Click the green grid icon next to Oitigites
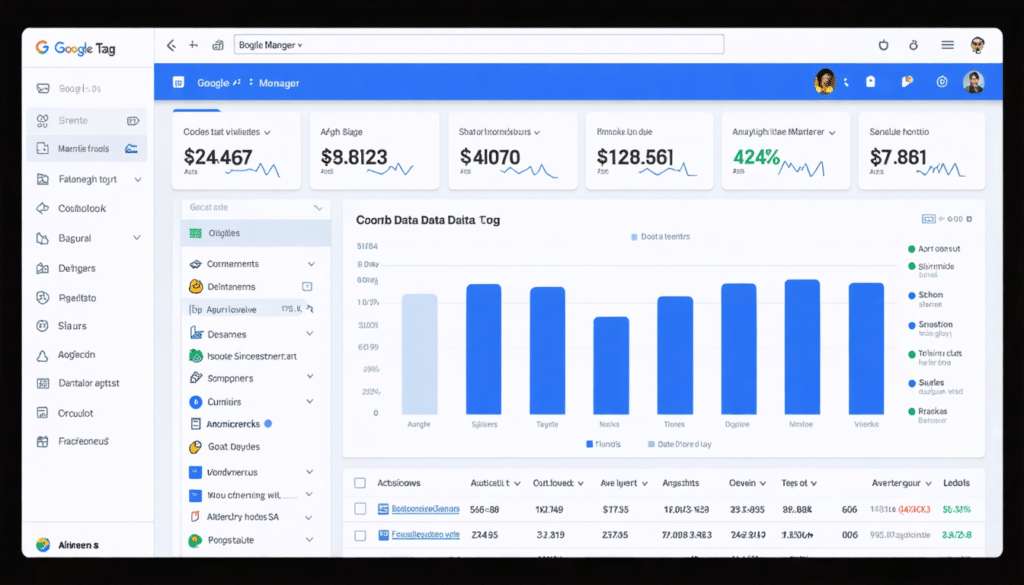The width and height of the screenshot is (1024, 585). click(195, 233)
